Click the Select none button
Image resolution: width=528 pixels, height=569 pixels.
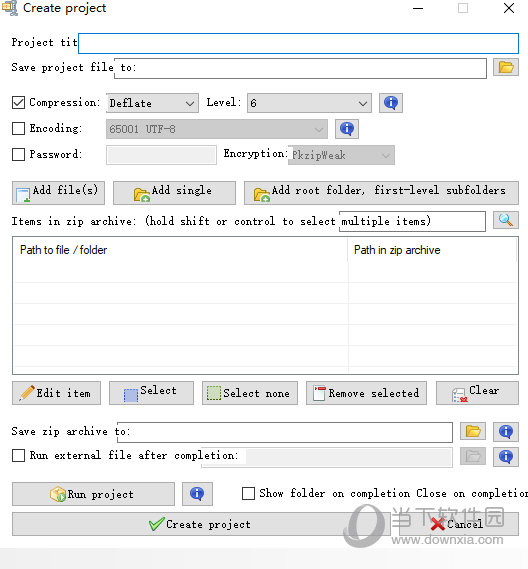250,393
